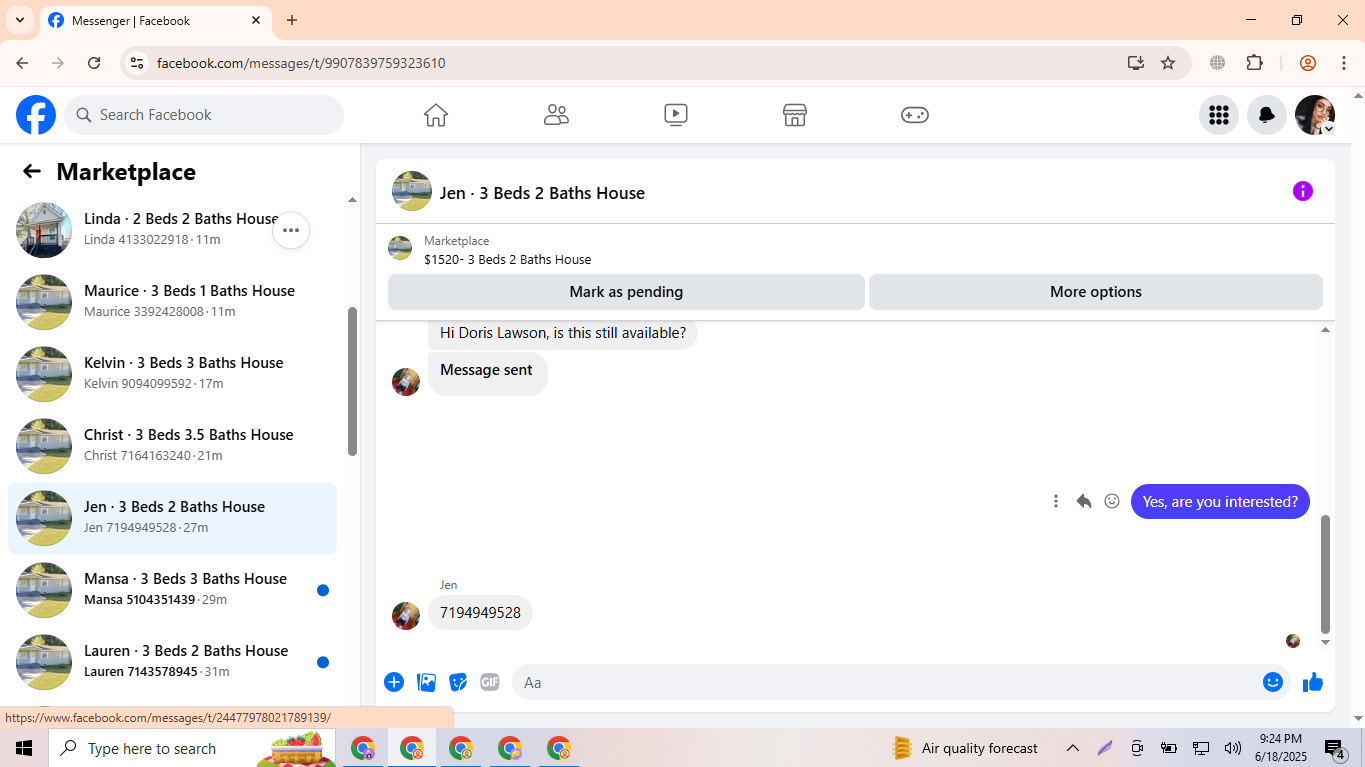Open the Facebook menu grid icon
The image size is (1365, 767).
pos(1218,115)
